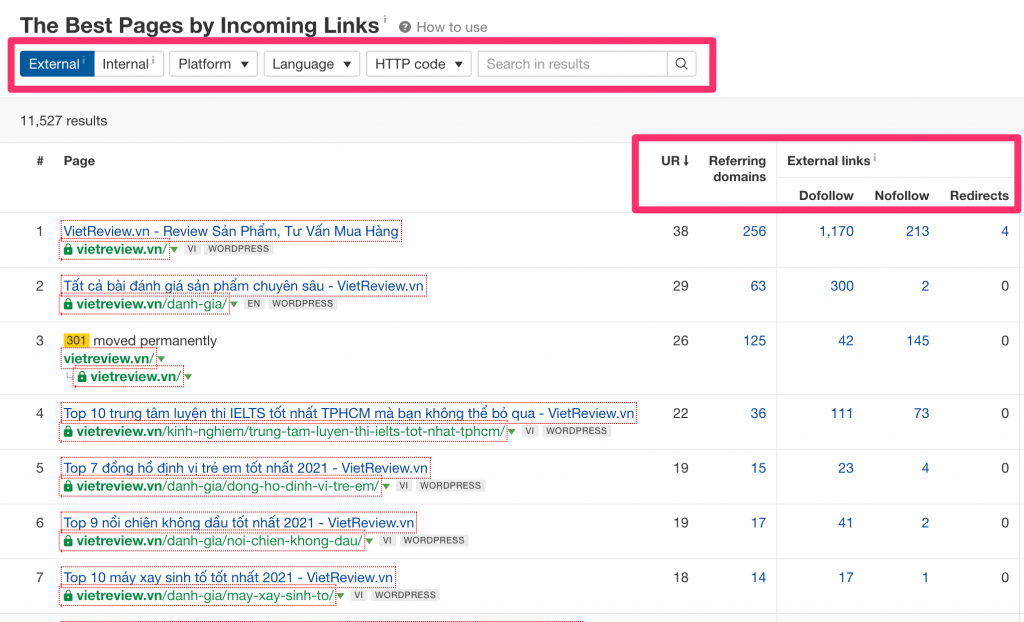Click the EN language badge on danh-gia row
This screenshot has width=1024, height=622.
254,304
